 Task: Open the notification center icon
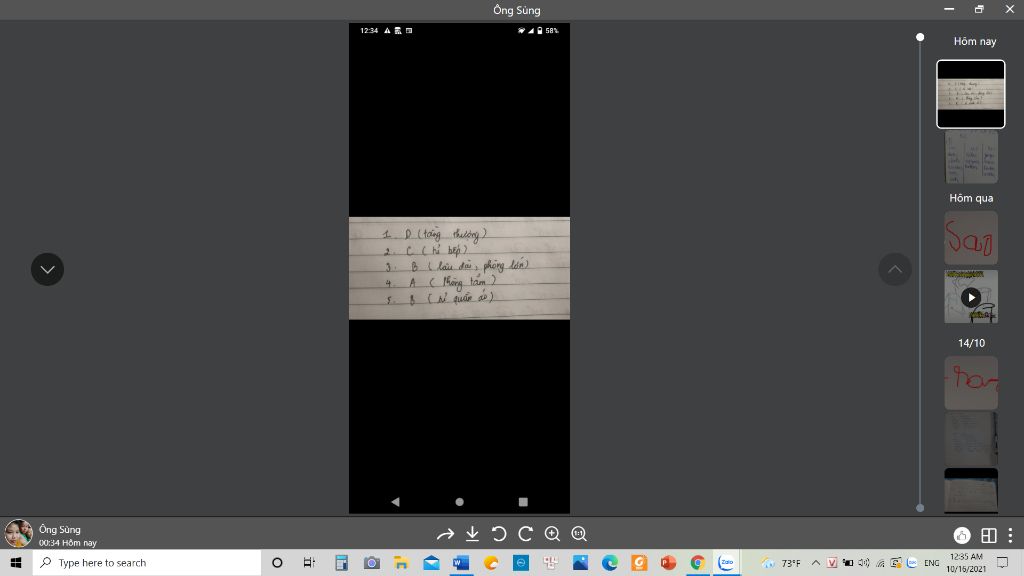point(1002,562)
